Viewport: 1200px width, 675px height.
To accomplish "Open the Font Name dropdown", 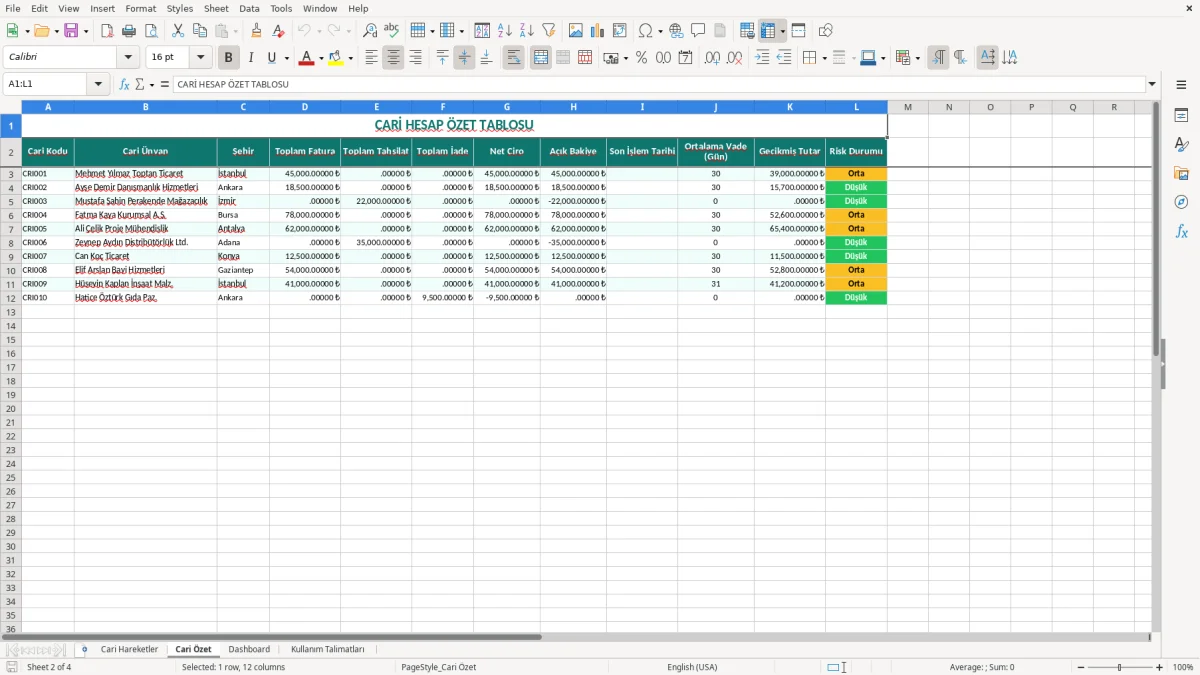I will [x=128, y=58].
